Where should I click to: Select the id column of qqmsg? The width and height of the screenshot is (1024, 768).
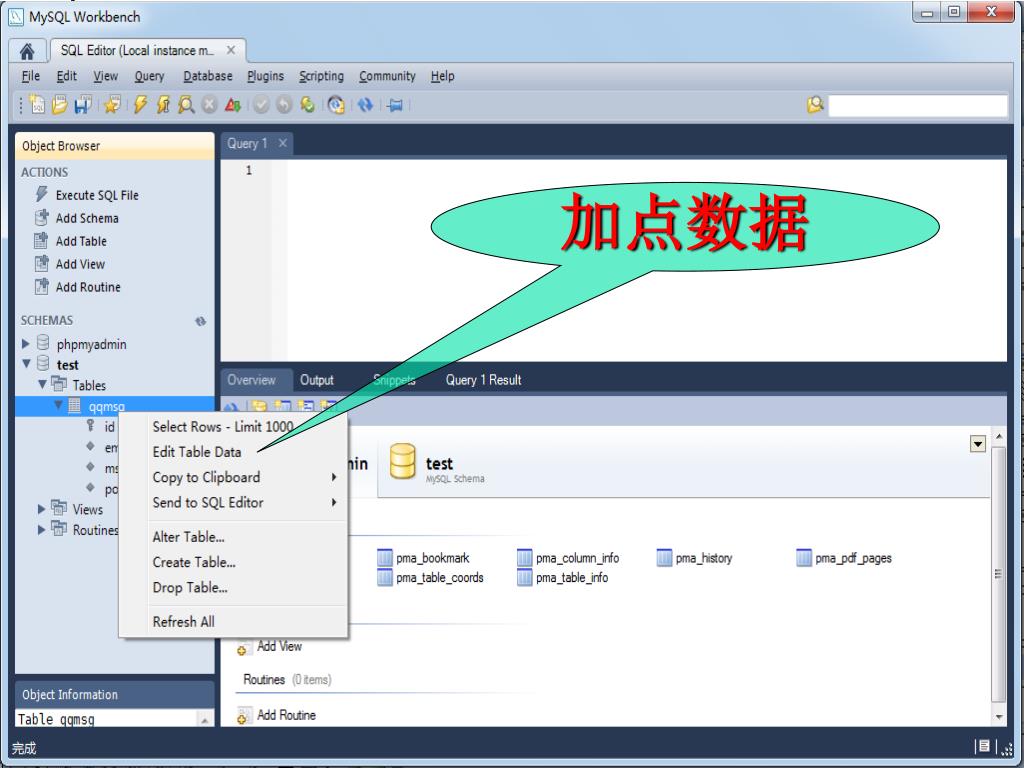(109, 426)
